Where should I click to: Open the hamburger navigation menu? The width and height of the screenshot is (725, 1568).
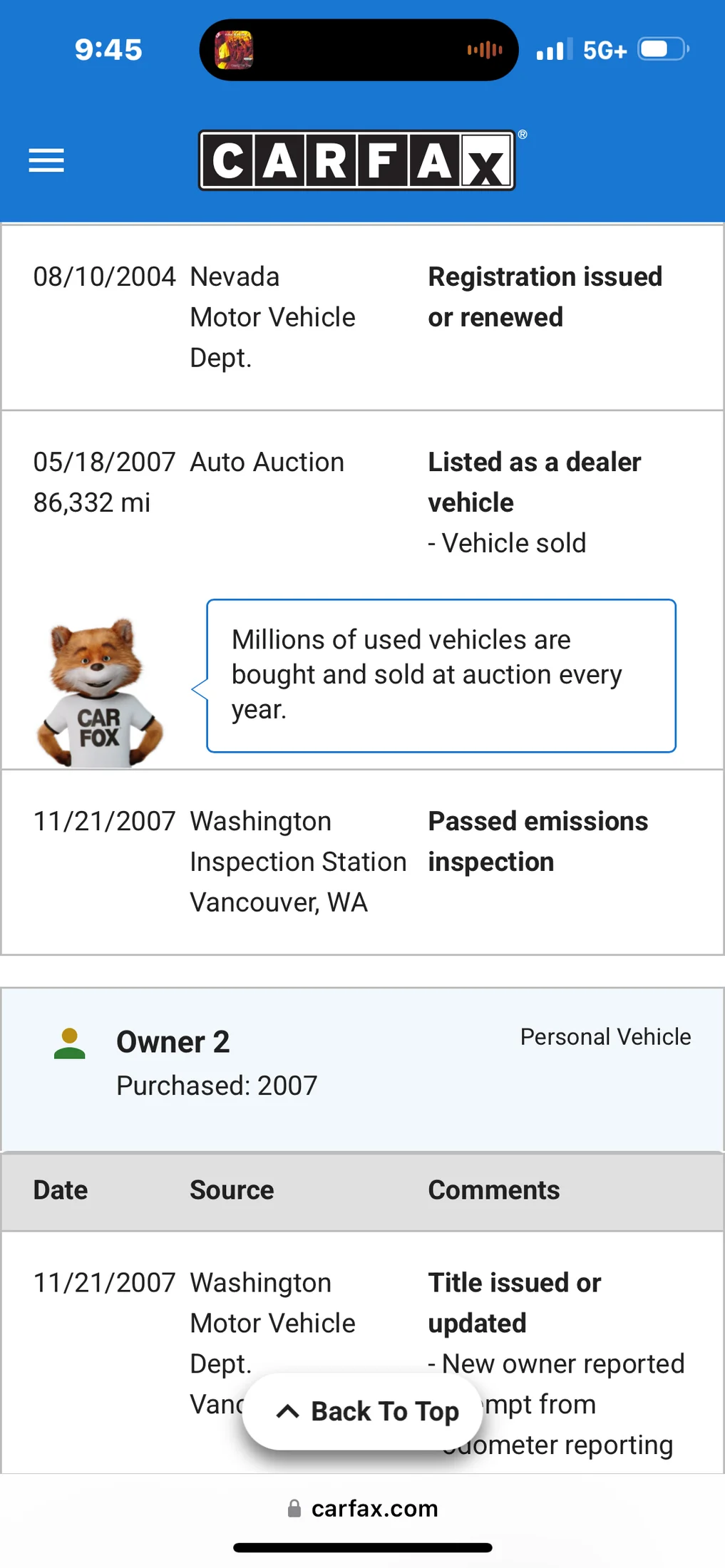pyautogui.click(x=46, y=160)
